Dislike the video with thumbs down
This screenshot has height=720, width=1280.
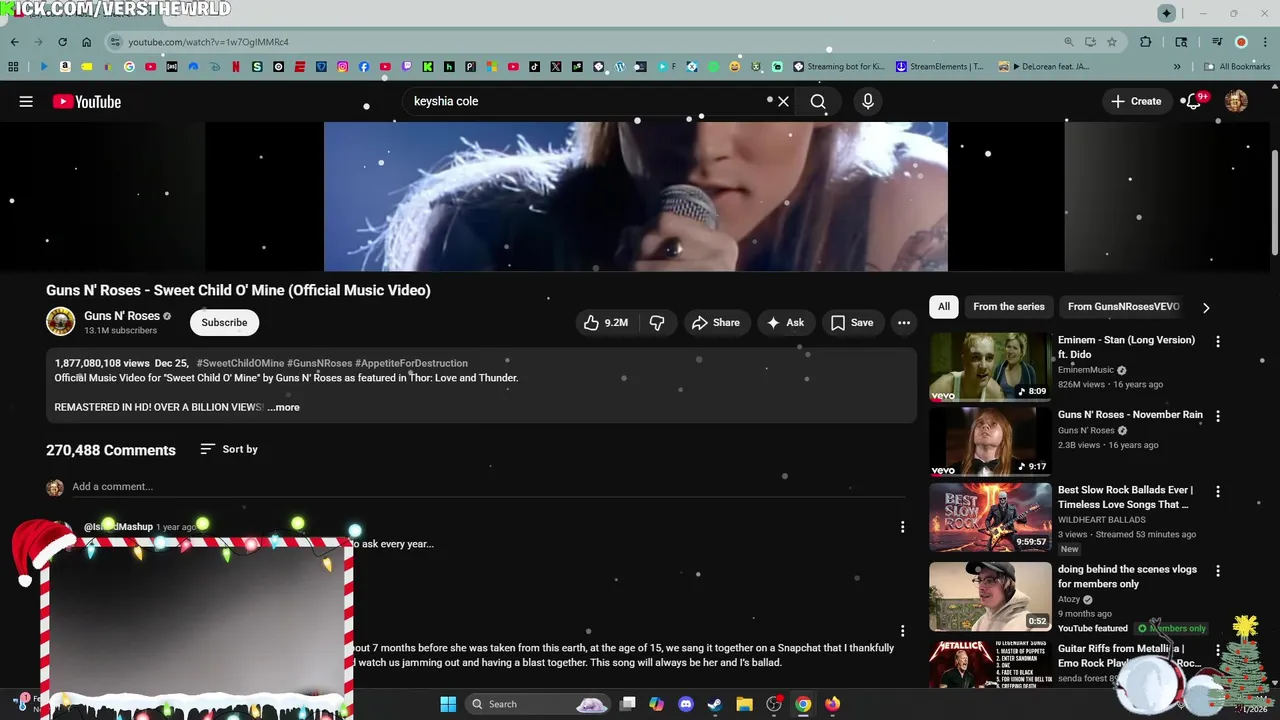(x=657, y=322)
